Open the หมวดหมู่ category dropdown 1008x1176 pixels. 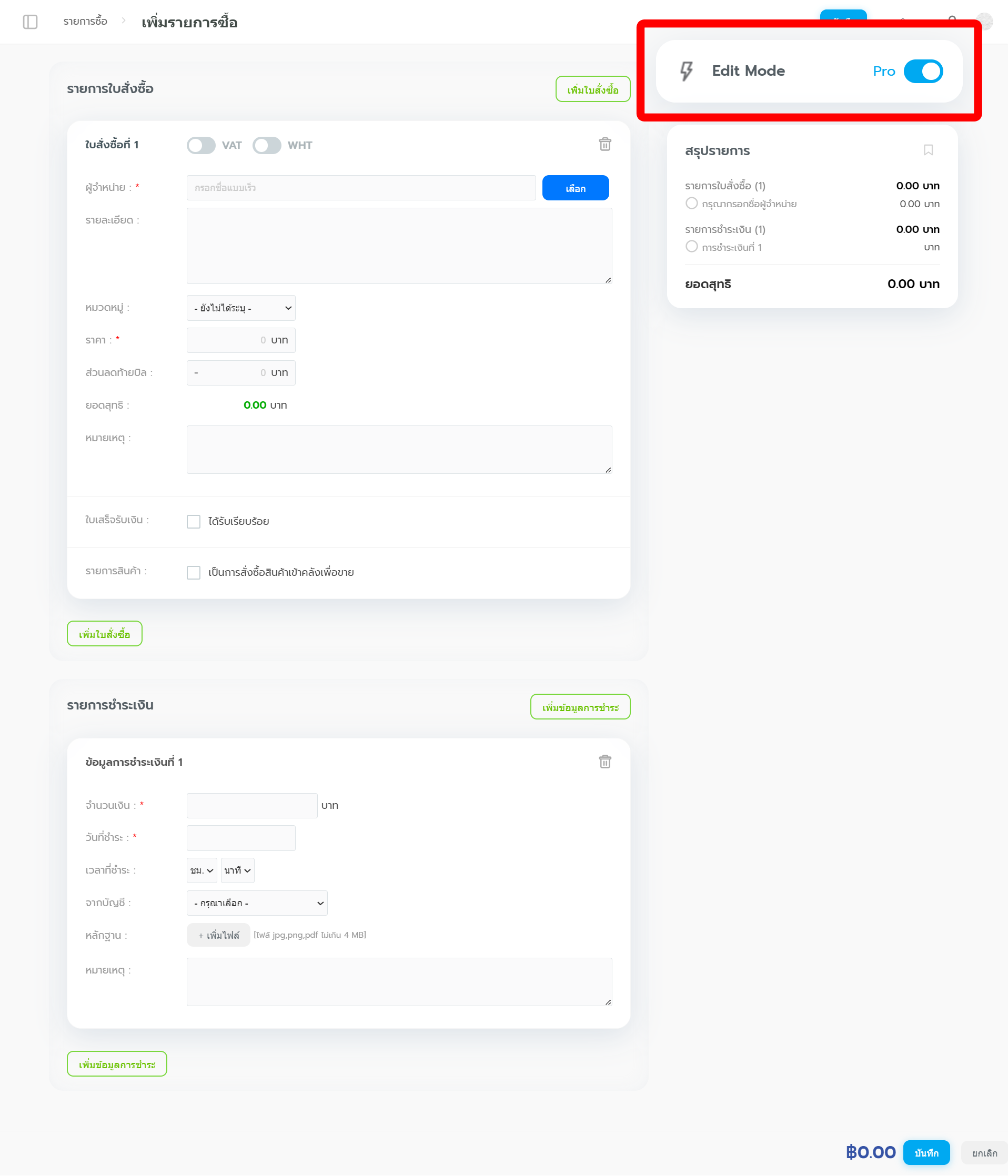(x=241, y=308)
